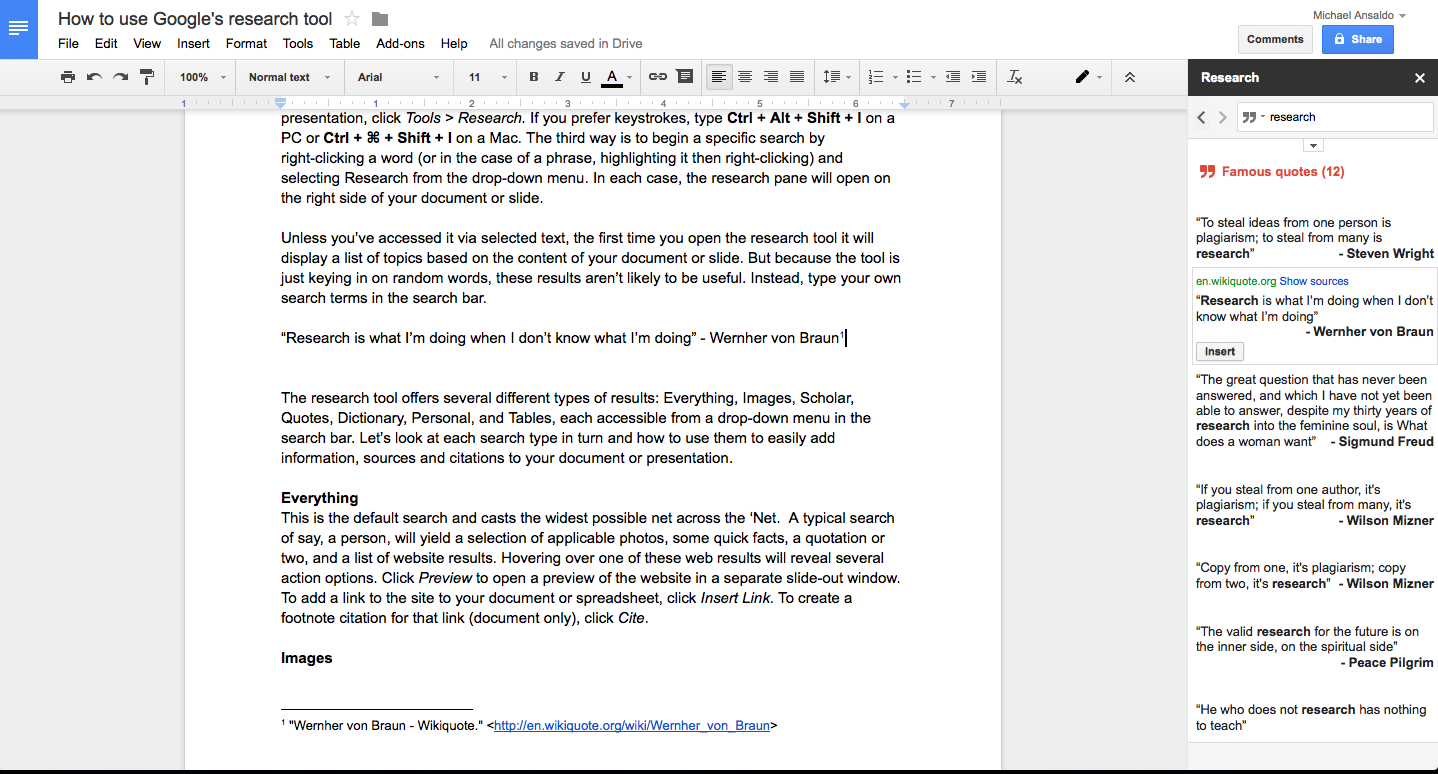The width and height of the screenshot is (1438, 774).
Task: Move document using the folder icon
Action: (380, 19)
